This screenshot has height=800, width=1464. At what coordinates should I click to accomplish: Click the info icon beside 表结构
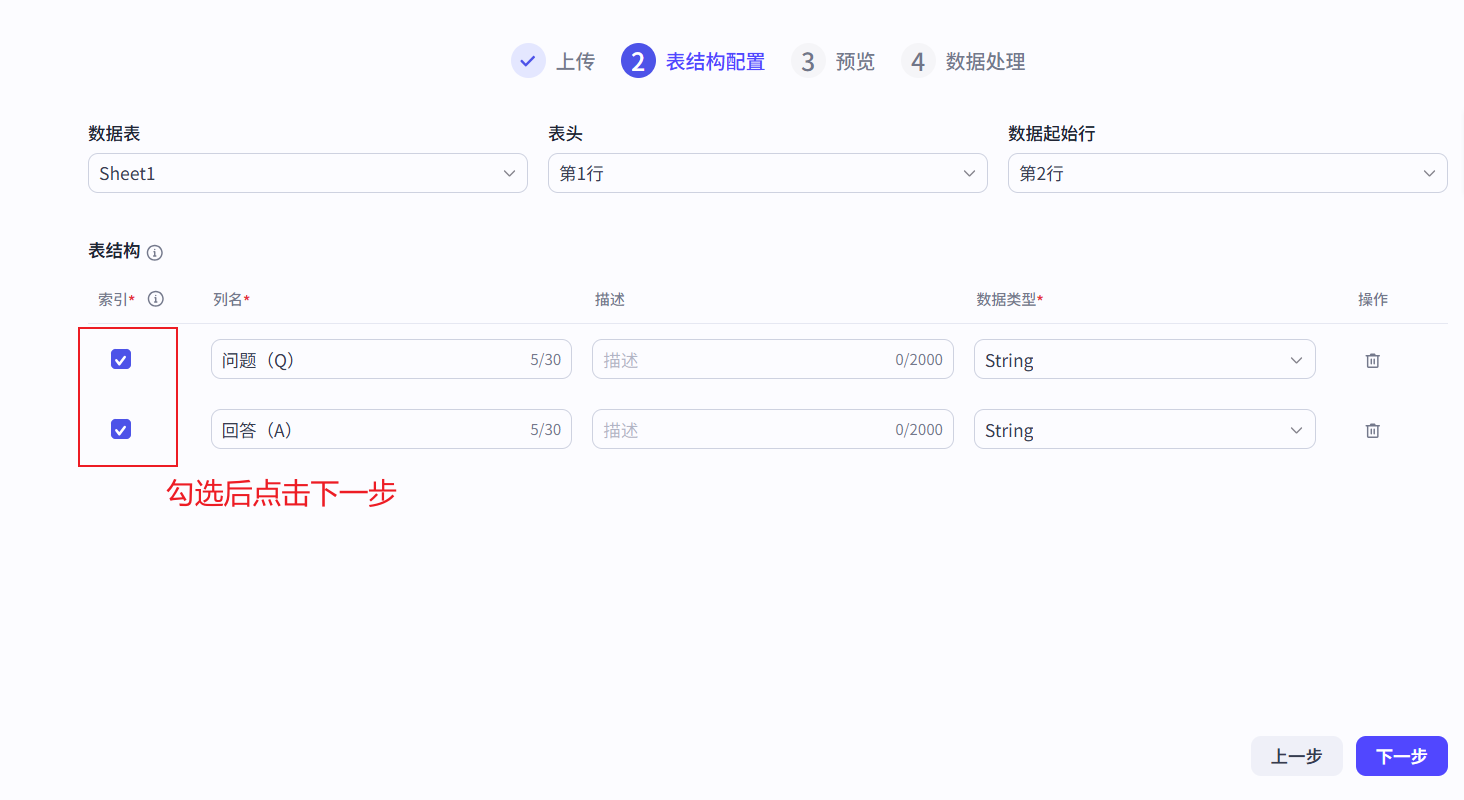(155, 252)
